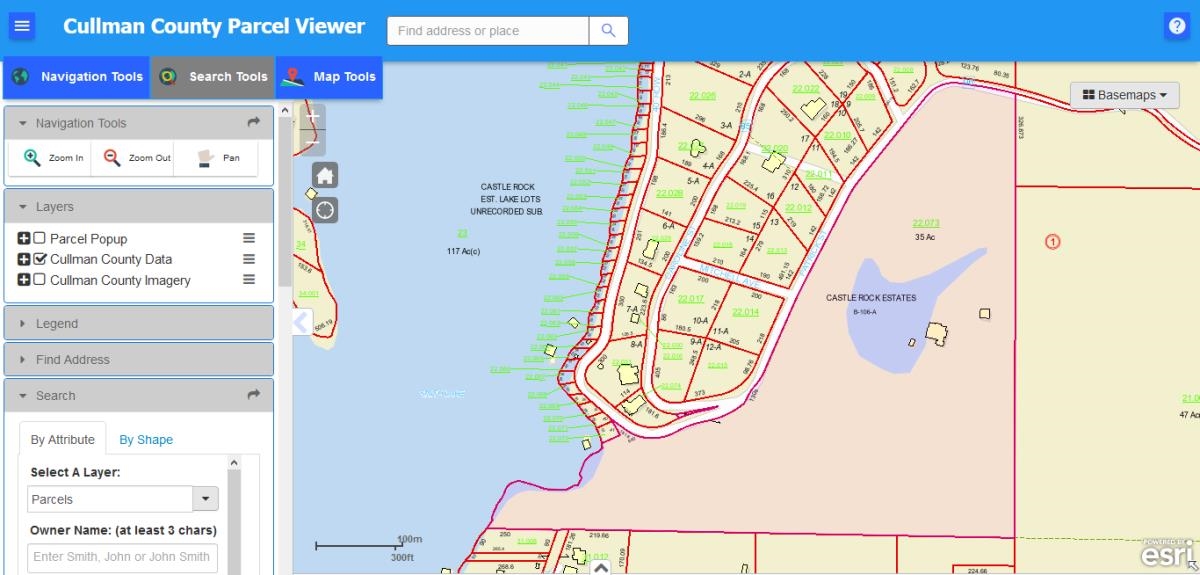
Task: Click the map home extent button
Action: click(325, 176)
